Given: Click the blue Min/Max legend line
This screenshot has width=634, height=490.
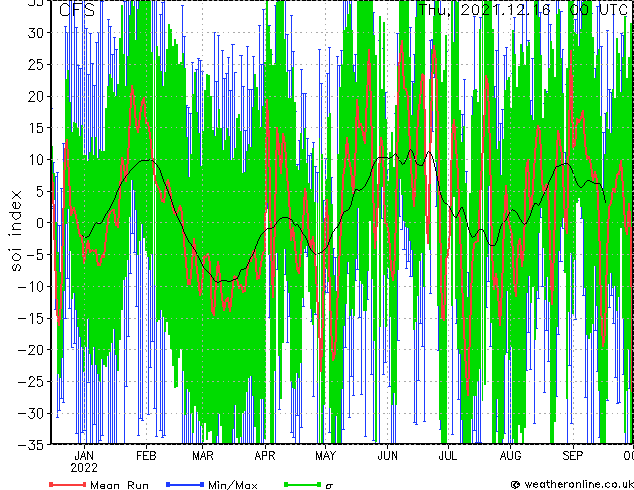Looking at the screenshot, I should [185, 484].
